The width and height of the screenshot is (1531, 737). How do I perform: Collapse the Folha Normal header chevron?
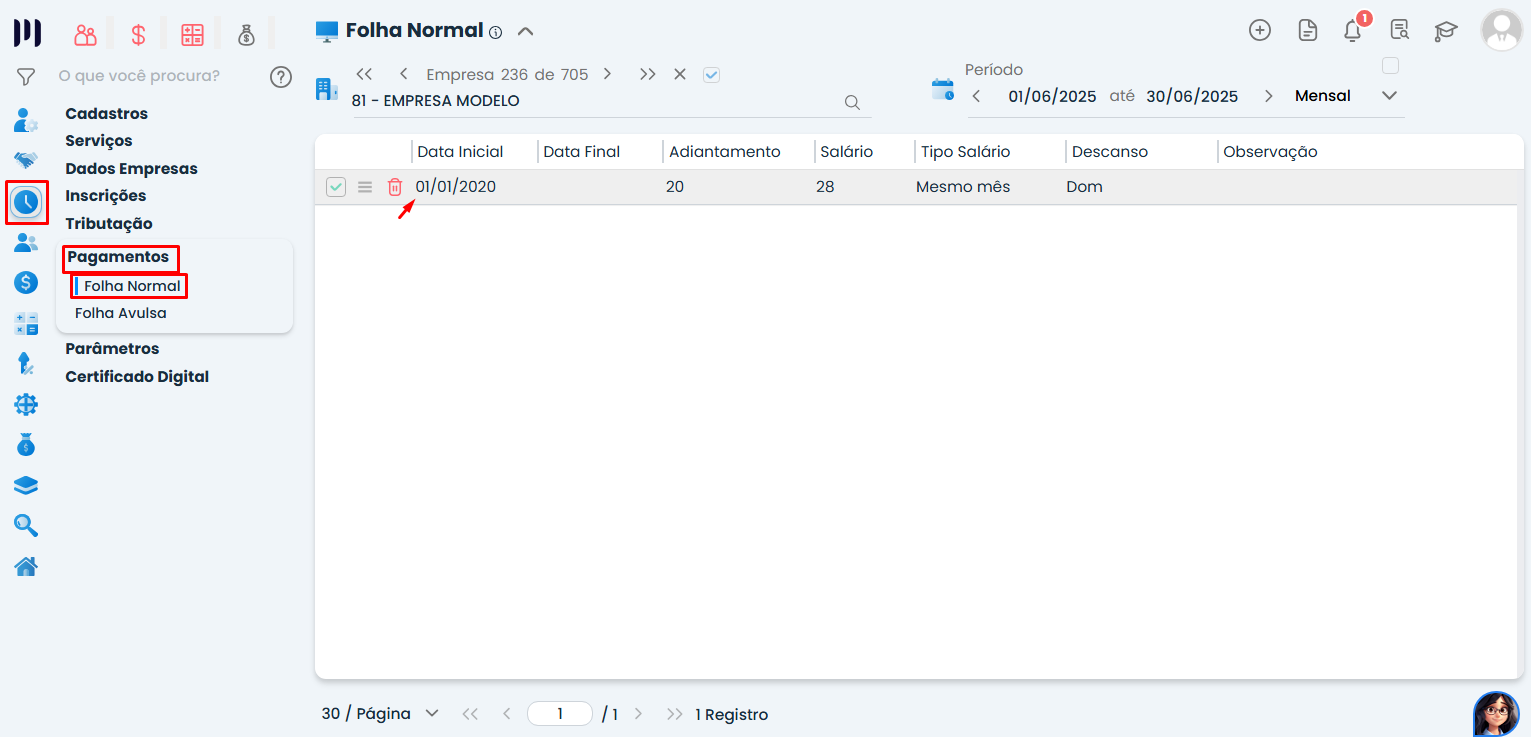(x=526, y=31)
